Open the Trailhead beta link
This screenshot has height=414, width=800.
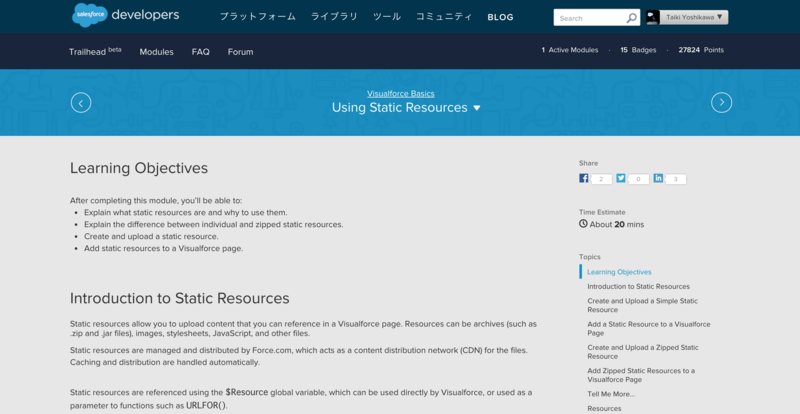coord(95,51)
